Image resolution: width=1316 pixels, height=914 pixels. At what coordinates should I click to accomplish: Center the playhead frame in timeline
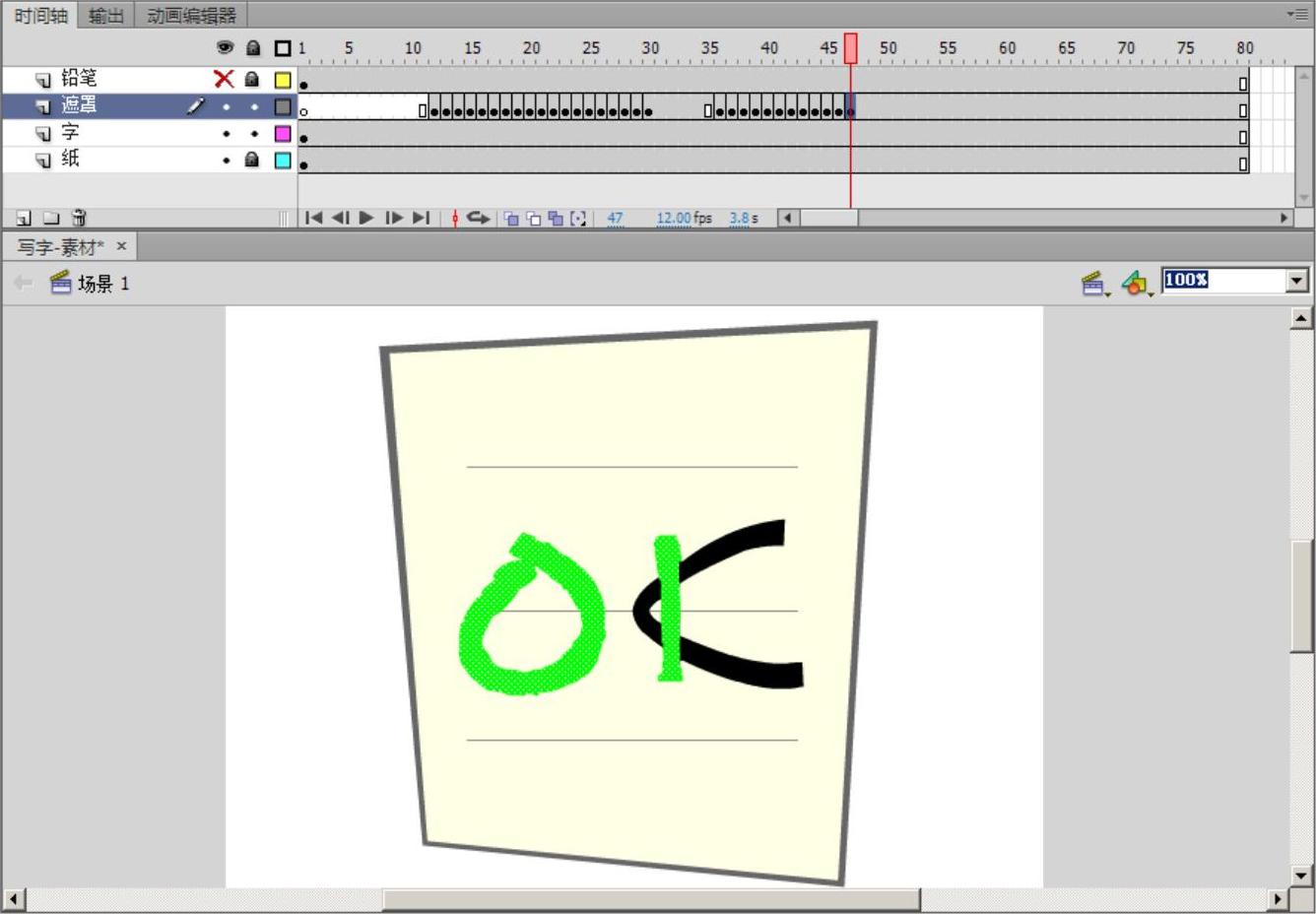point(455,218)
